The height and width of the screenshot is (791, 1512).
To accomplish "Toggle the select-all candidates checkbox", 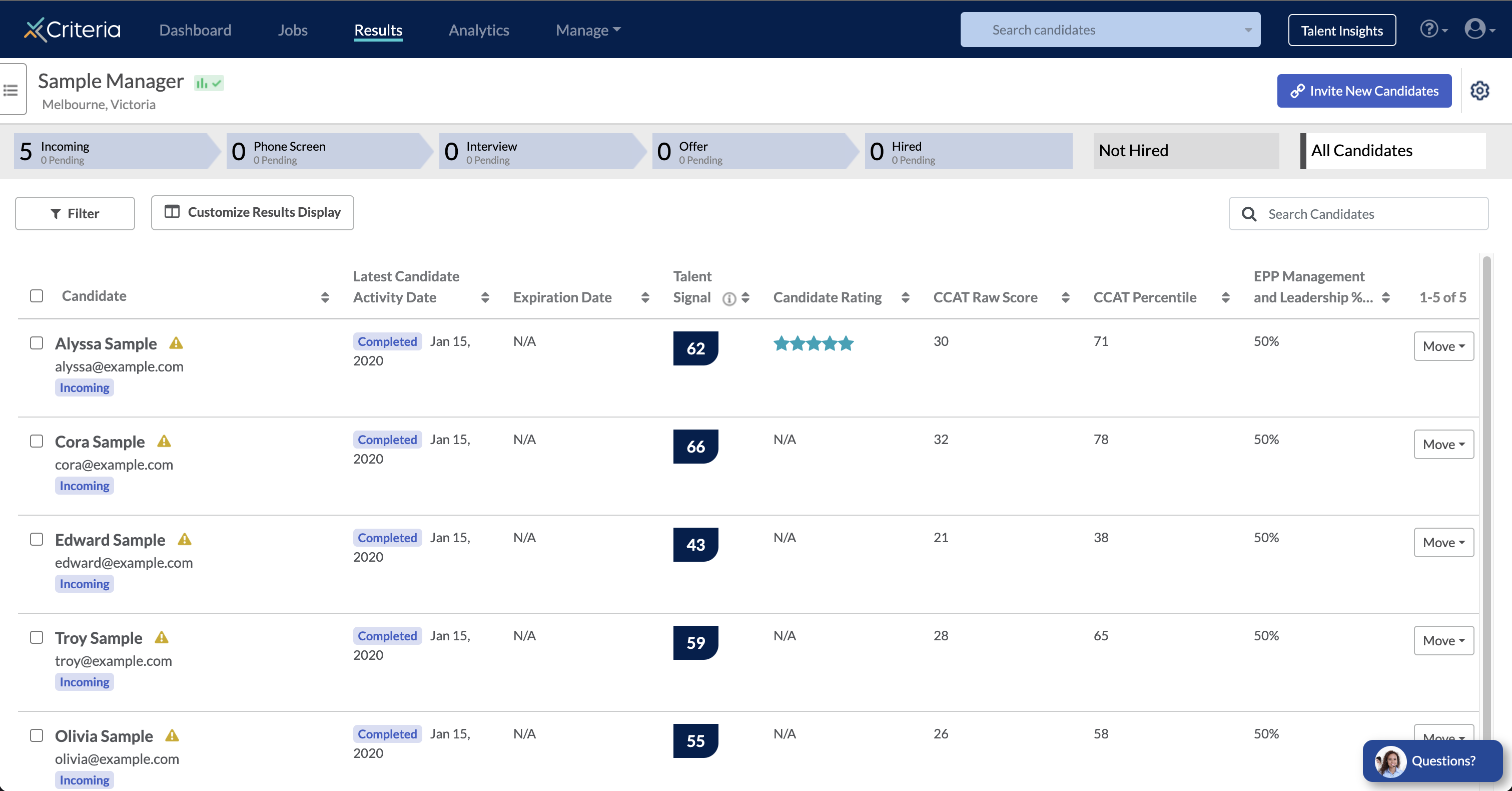I will 36,295.
